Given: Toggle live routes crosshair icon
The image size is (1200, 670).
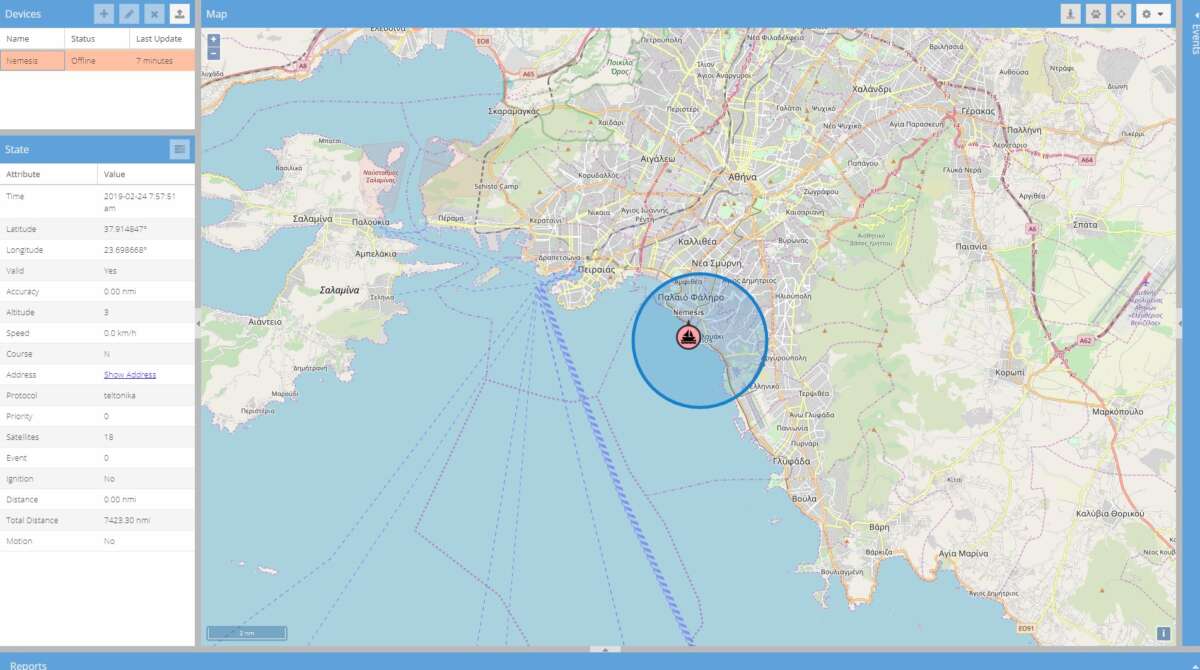Looking at the screenshot, I should click(1121, 14).
